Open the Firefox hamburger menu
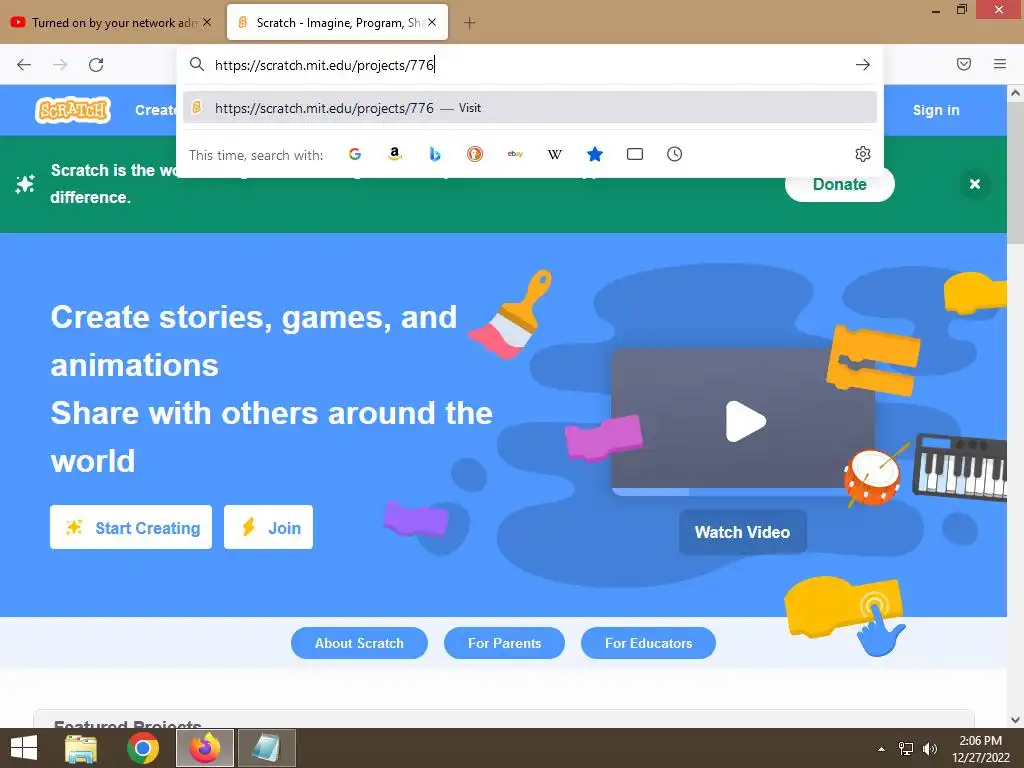The height and width of the screenshot is (768, 1024). [x=1000, y=64]
